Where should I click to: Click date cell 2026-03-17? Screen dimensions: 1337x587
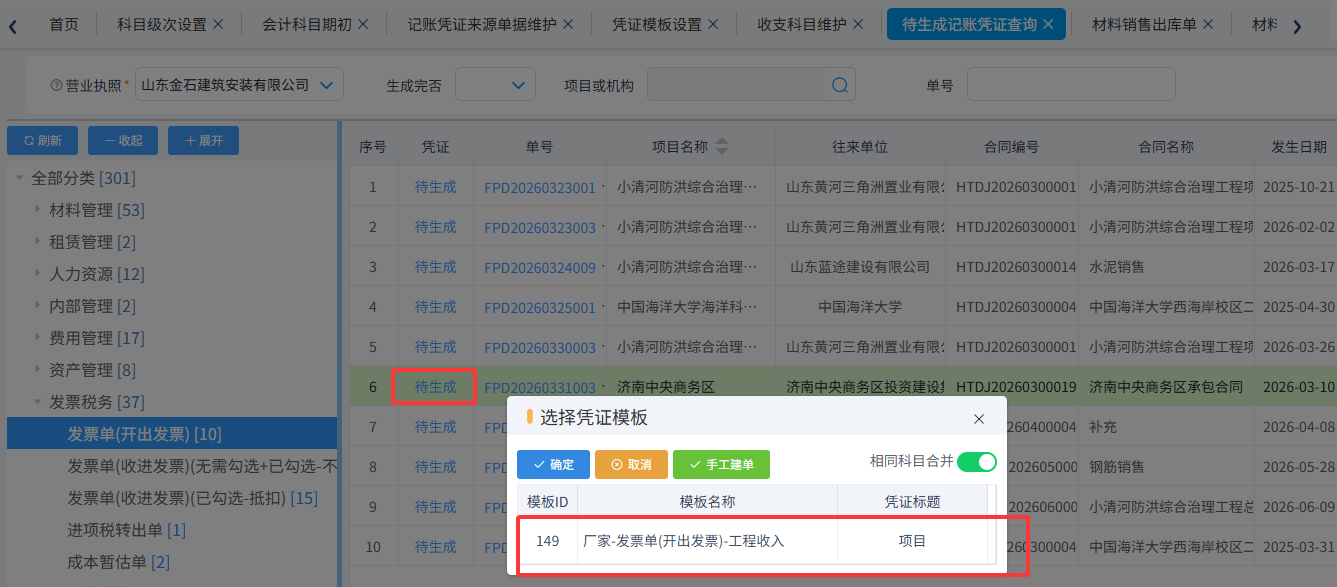pos(1299,267)
